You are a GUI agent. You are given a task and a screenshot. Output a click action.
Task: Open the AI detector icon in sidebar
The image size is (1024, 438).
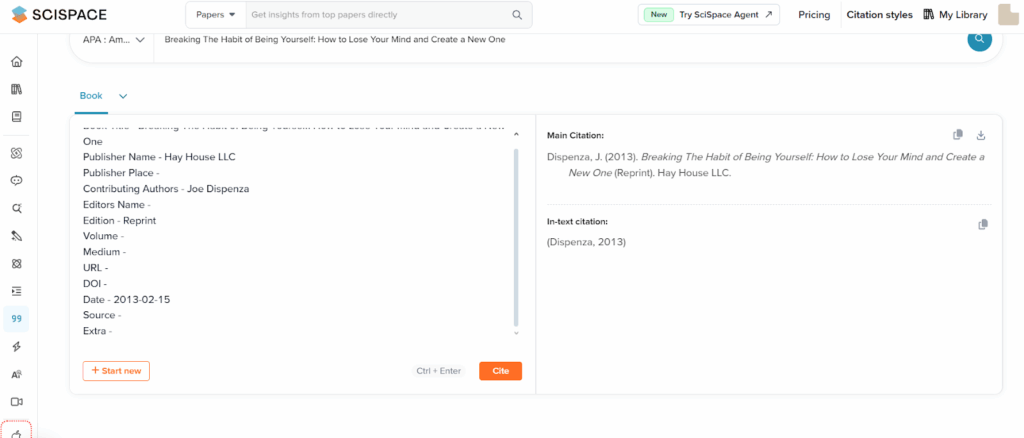(17, 374)
